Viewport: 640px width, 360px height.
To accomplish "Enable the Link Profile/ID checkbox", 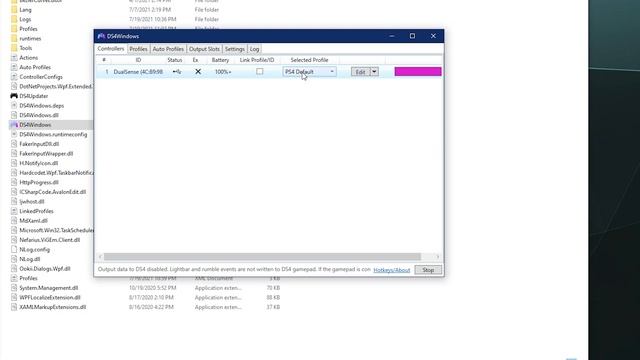I will tap(260, 71).
